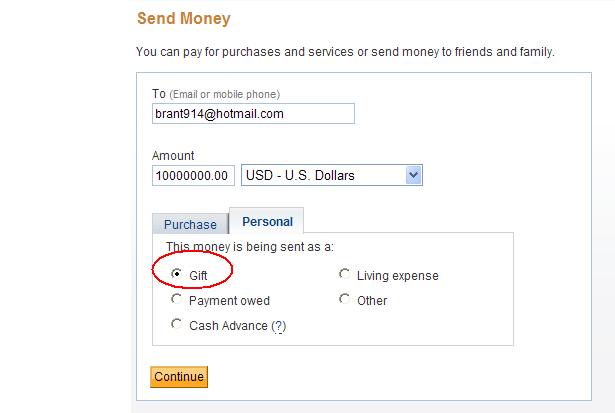Open the USD - U.S. Dollars currency dropdown
Image resolution: width=615 pixels, height=413 pixels.
click(322, 176)
